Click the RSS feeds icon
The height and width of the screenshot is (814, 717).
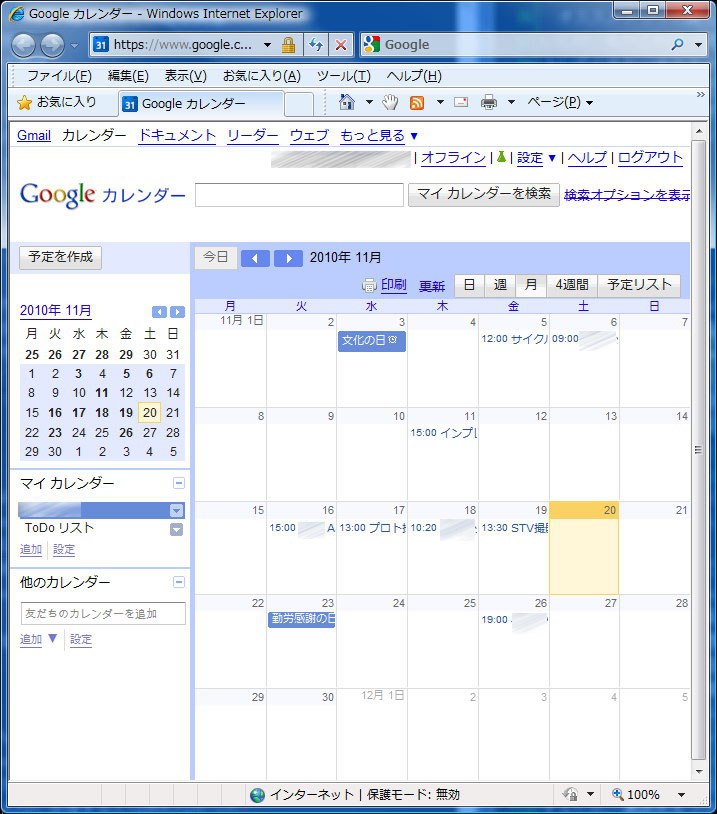coord(417,102)
